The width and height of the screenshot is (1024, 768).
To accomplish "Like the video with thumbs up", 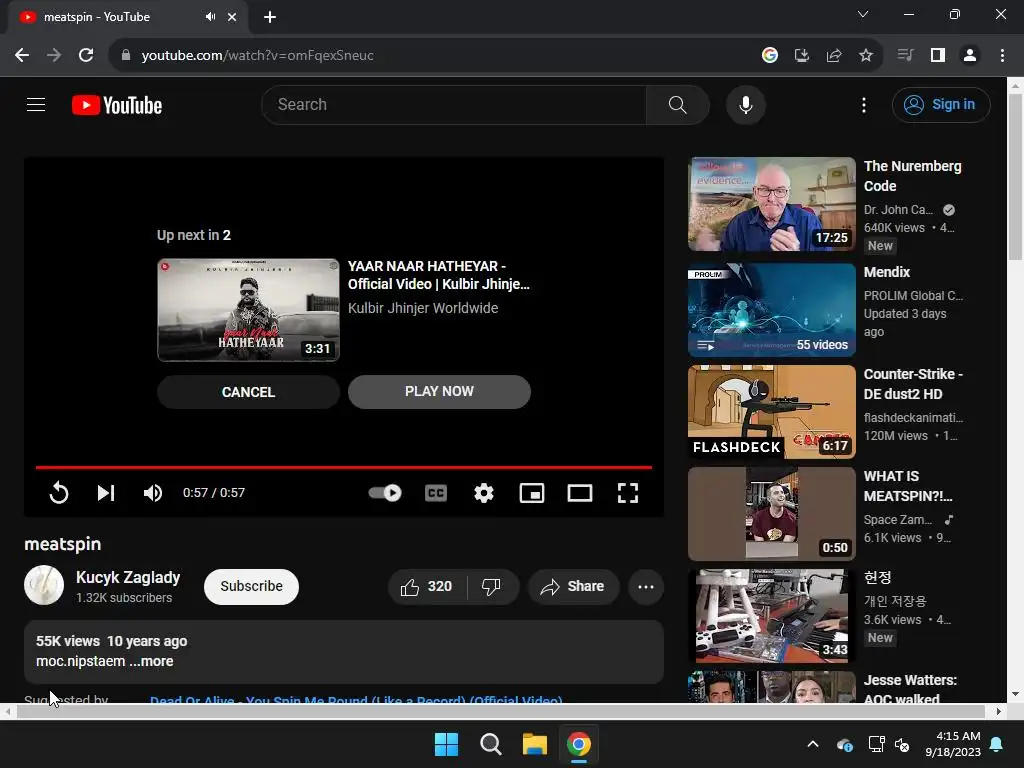I will [427, 586].
